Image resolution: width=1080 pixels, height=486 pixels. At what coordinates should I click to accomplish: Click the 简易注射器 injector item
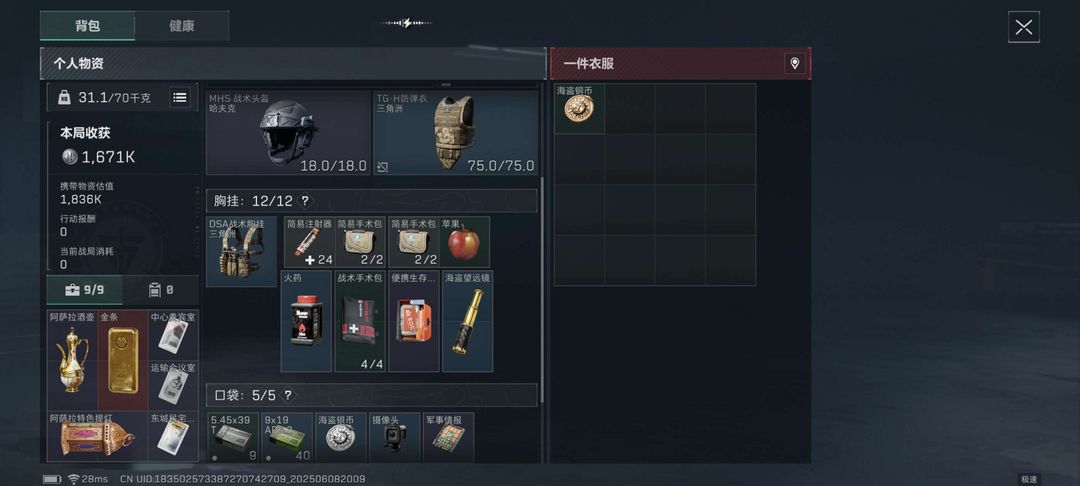click(x=310, y=242)
